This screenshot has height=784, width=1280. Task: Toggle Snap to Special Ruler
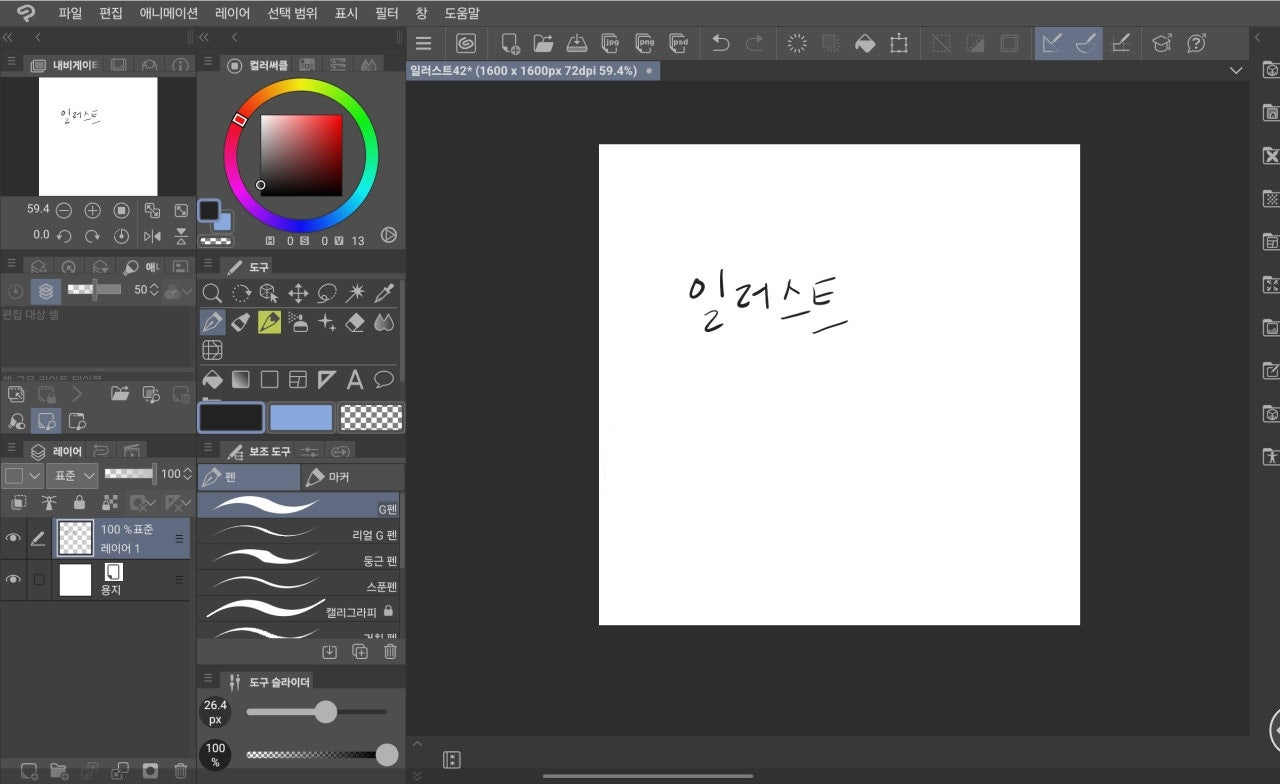point(1086,43)
